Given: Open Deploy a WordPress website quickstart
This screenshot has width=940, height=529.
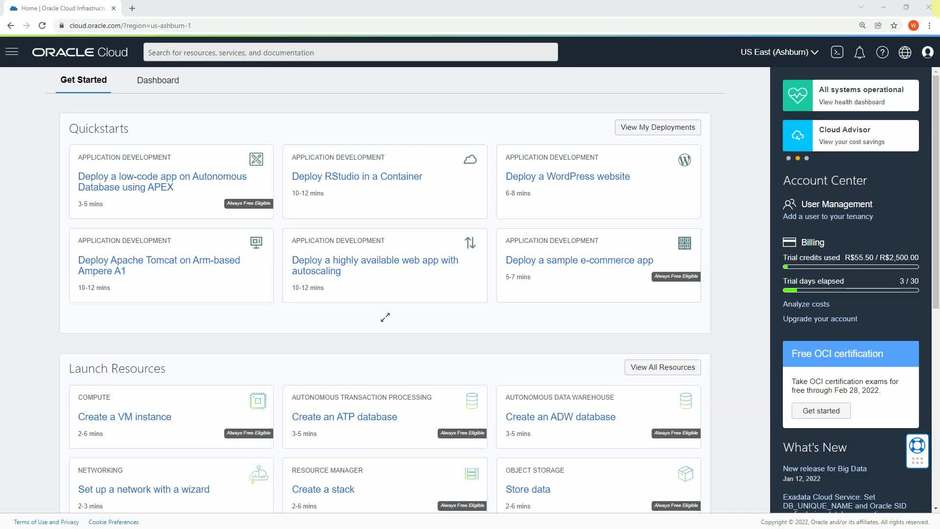Looking at the screenshot, I should coord(567,176).
